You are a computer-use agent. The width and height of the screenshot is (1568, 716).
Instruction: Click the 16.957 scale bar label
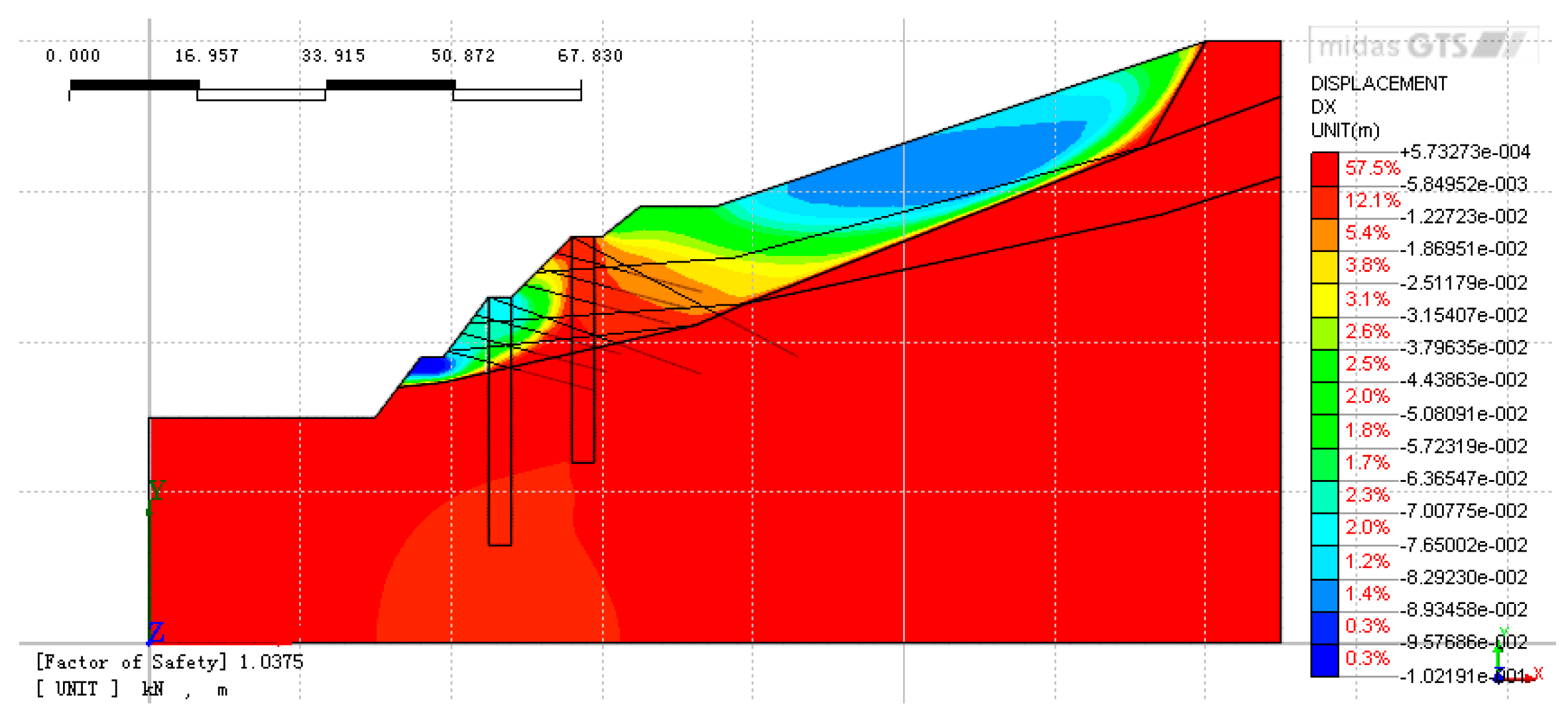pyautogui.click(x=206, y=56)
